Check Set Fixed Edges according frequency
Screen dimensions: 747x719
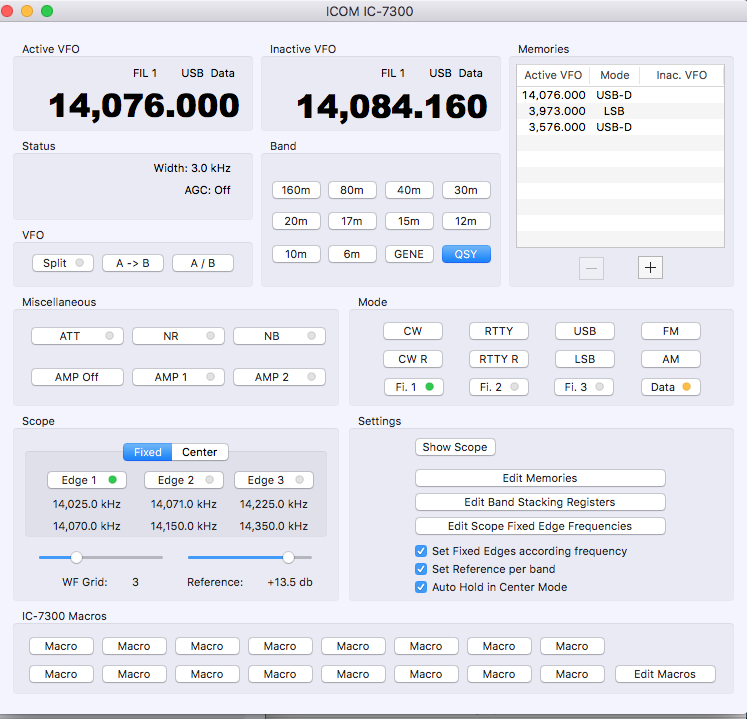[x=421, y=551]
